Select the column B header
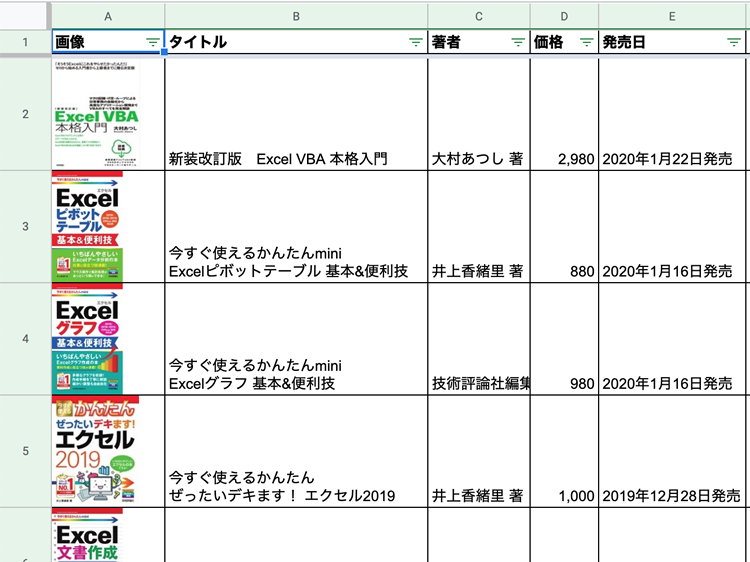 pos(296,16)
